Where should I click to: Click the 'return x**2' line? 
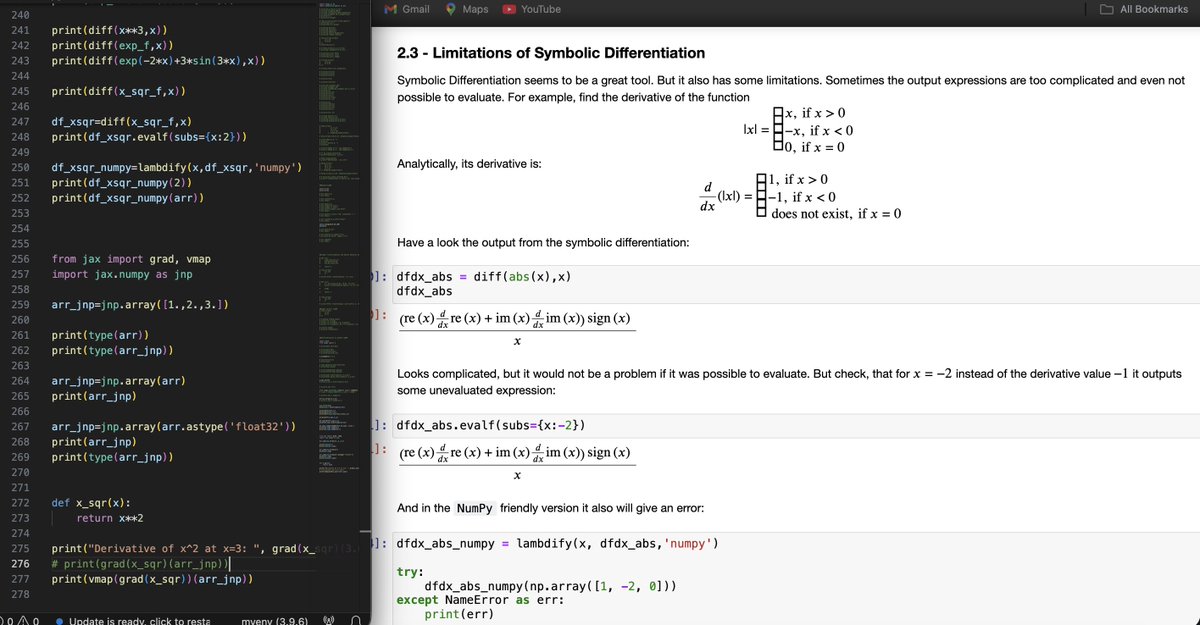pyautogui.click(x=111, y=518)
